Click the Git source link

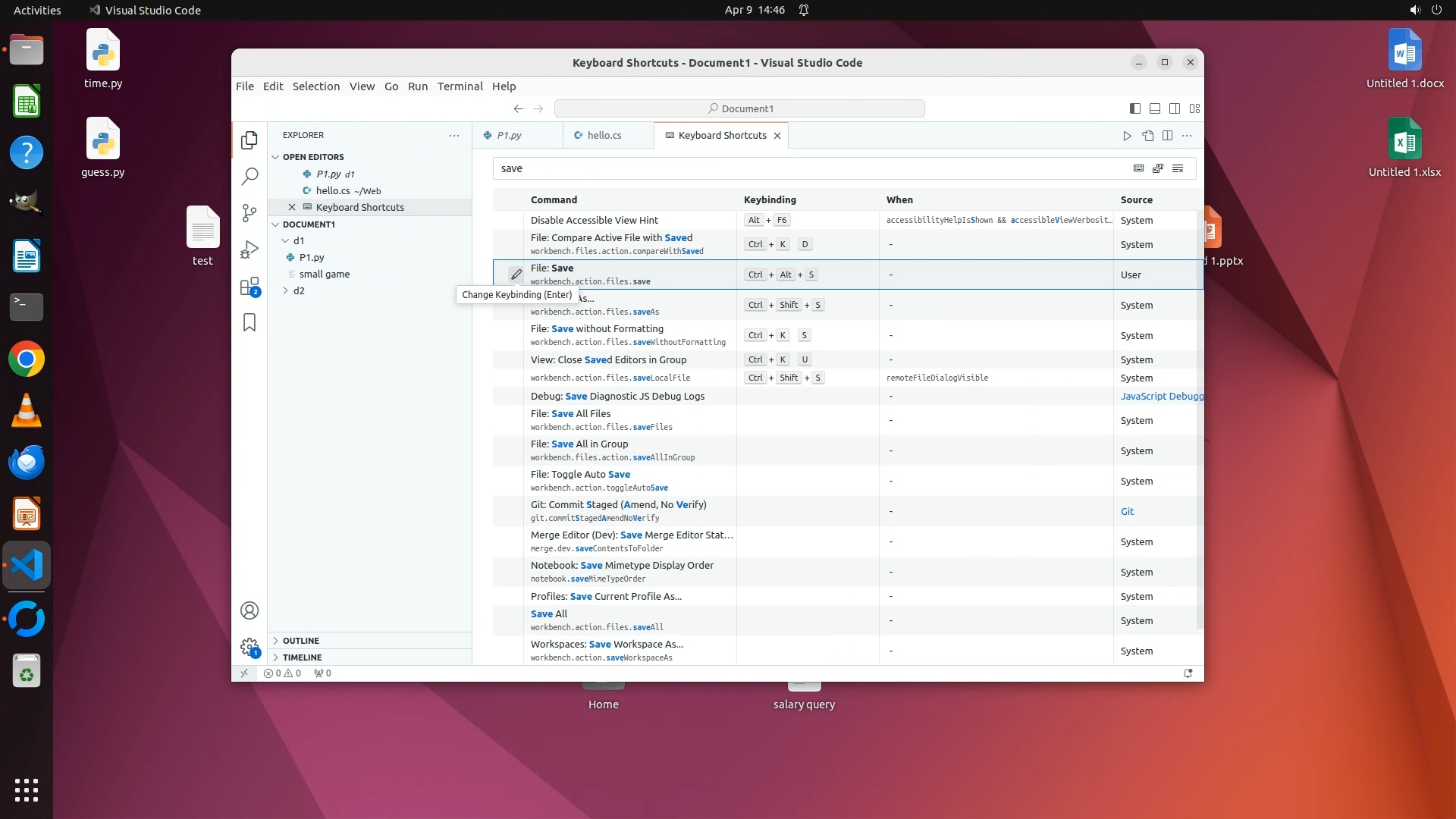(x=1127, y=511)
